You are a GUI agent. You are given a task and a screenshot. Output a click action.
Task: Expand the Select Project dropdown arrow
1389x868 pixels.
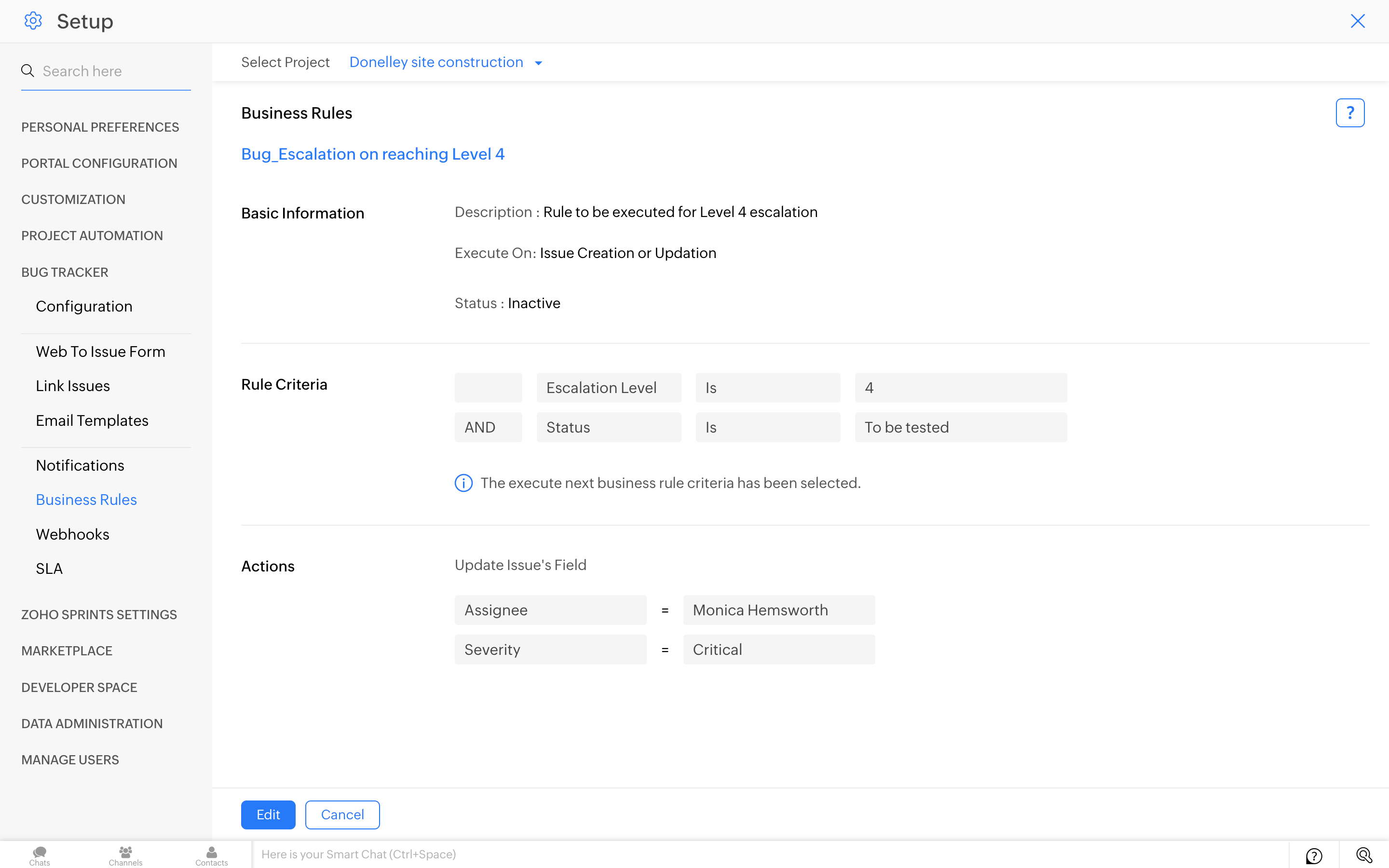tap(538, 63)
